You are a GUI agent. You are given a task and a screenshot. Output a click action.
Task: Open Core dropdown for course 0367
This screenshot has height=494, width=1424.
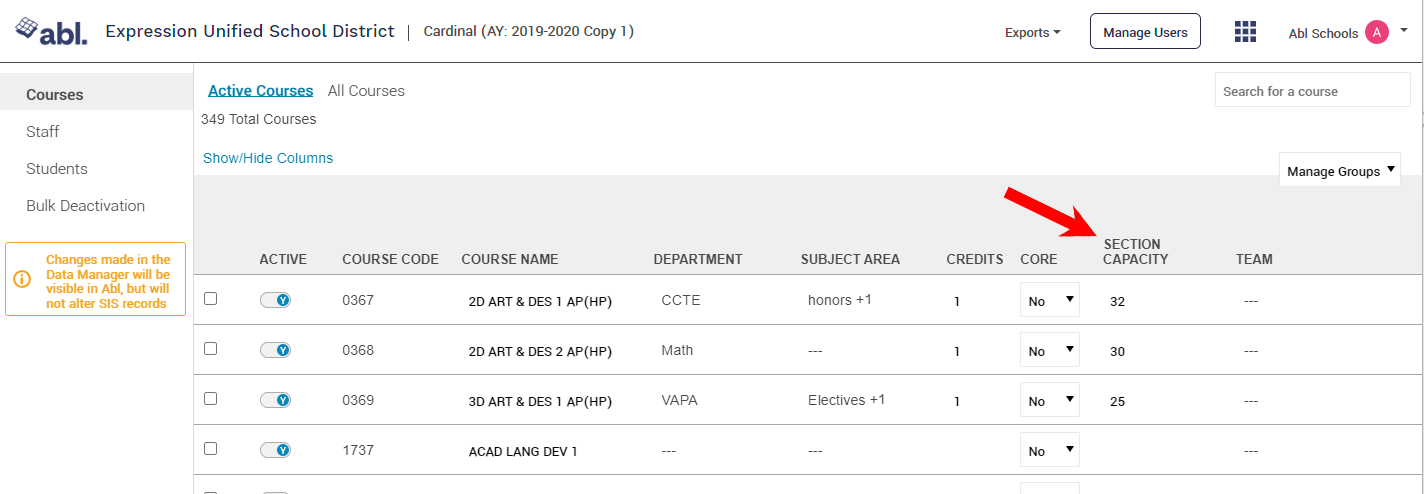[x=1049, y=300]
